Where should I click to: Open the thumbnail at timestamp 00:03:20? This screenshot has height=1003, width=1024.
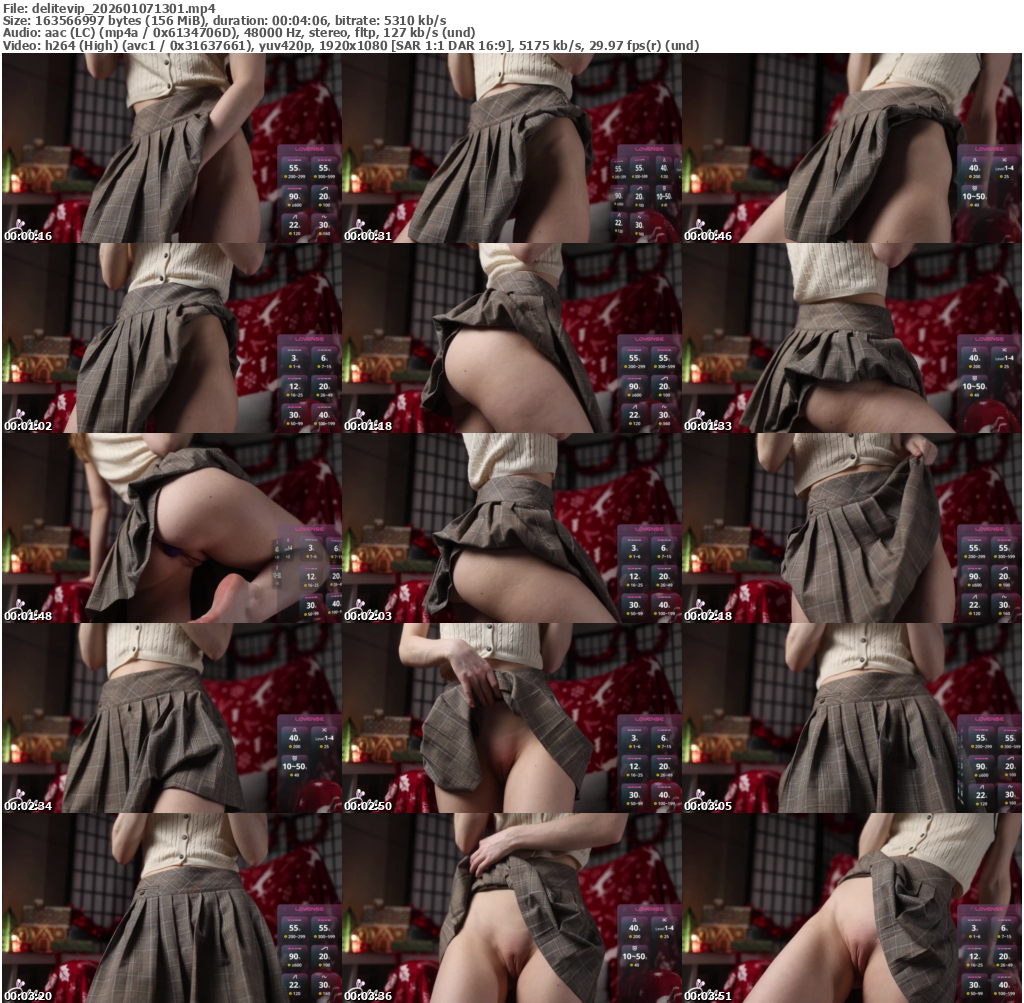point(171,908)
